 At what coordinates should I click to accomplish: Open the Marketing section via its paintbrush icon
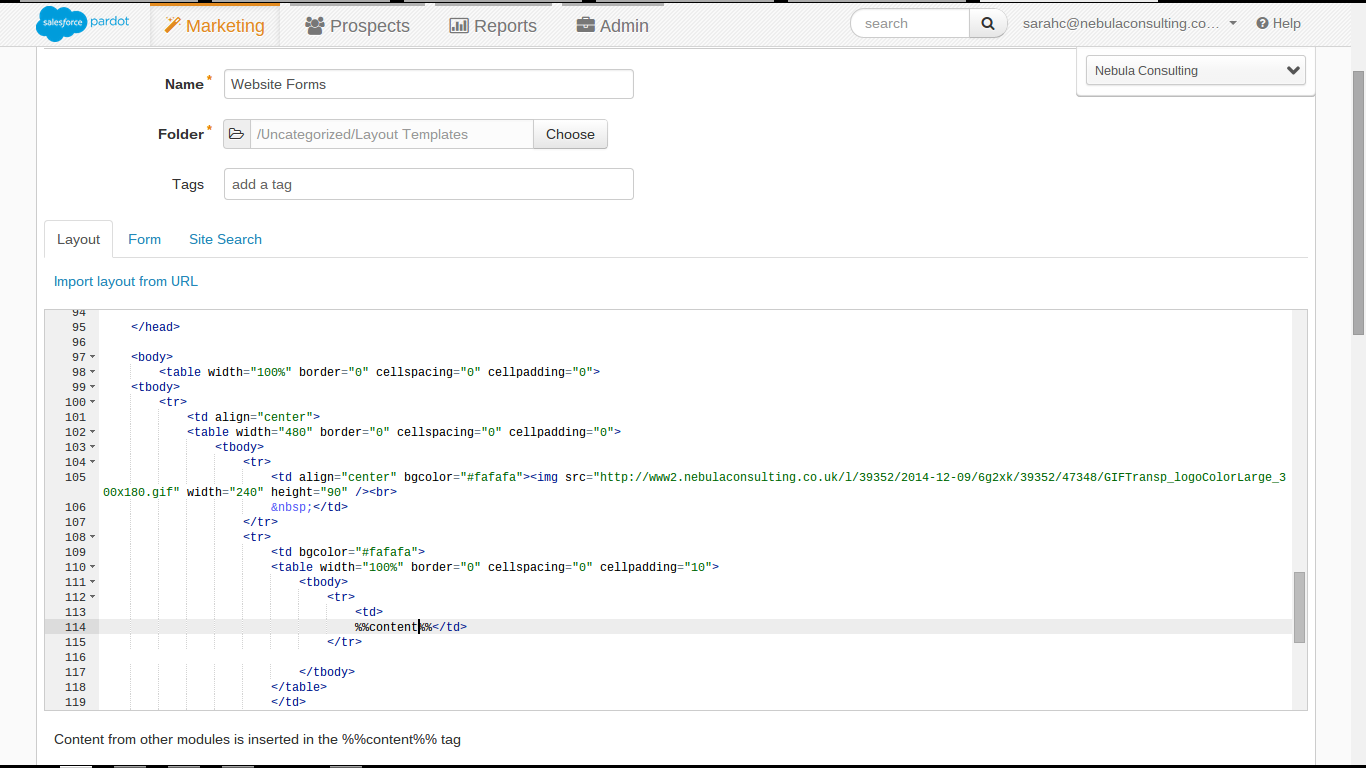click(172, 25)
